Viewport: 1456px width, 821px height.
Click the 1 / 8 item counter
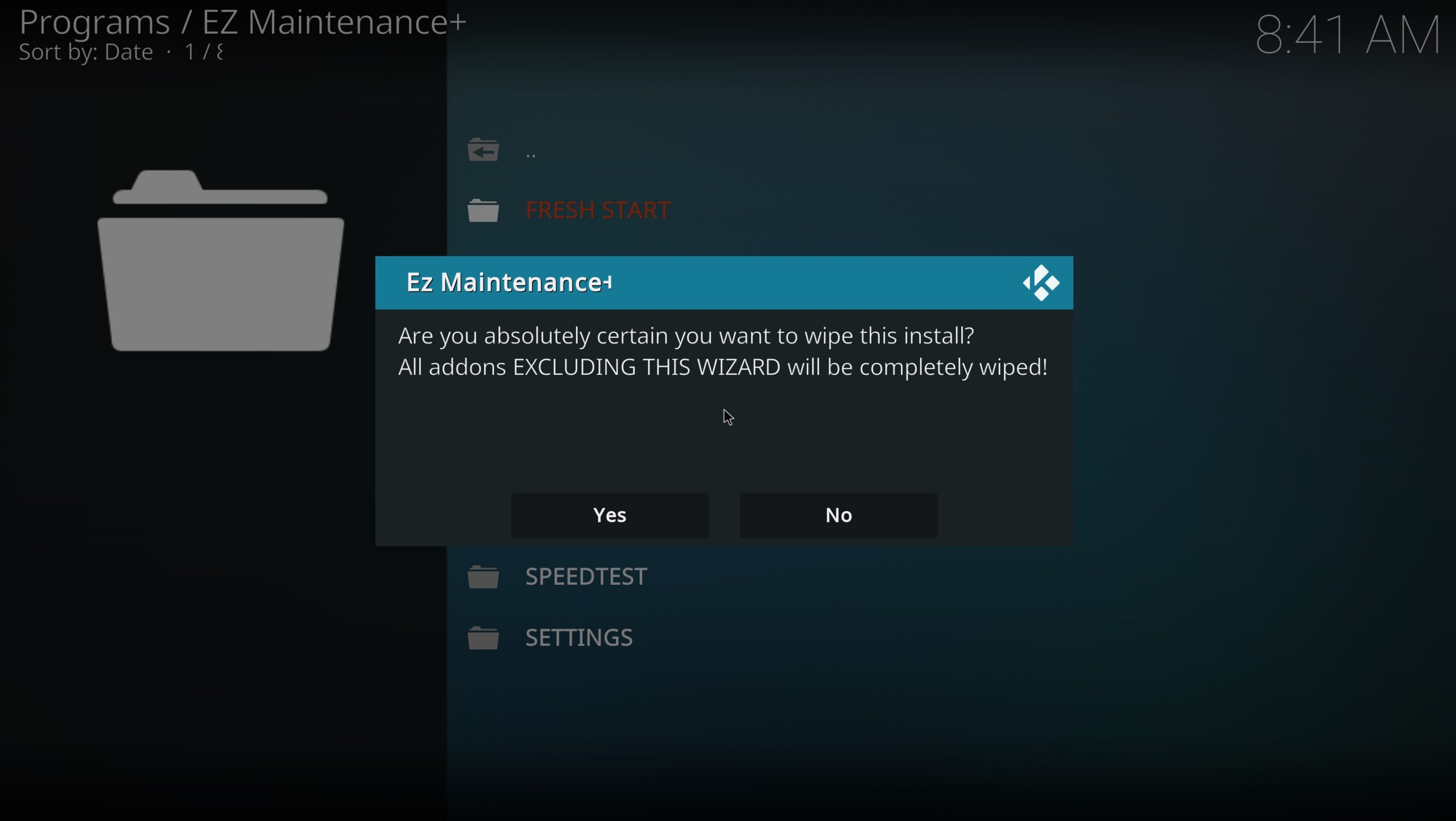204,52
